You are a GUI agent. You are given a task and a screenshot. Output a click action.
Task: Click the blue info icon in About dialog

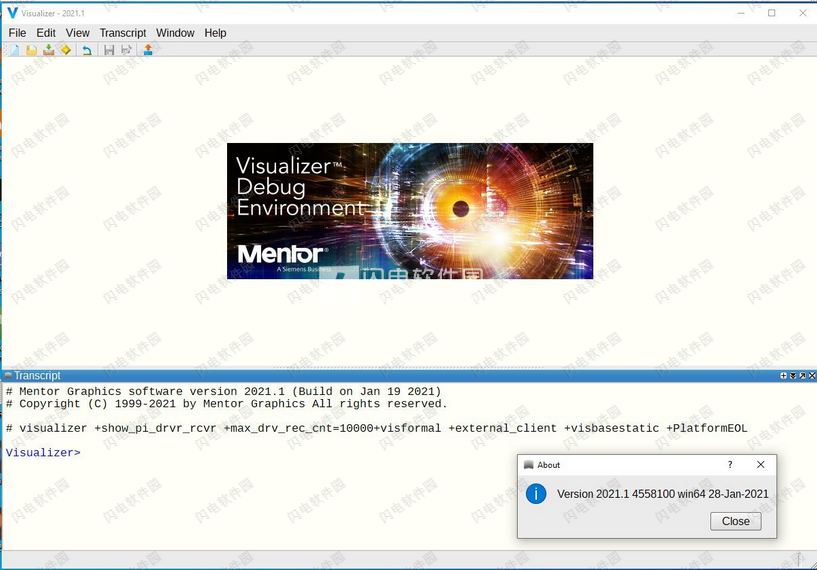coord(536,493)
